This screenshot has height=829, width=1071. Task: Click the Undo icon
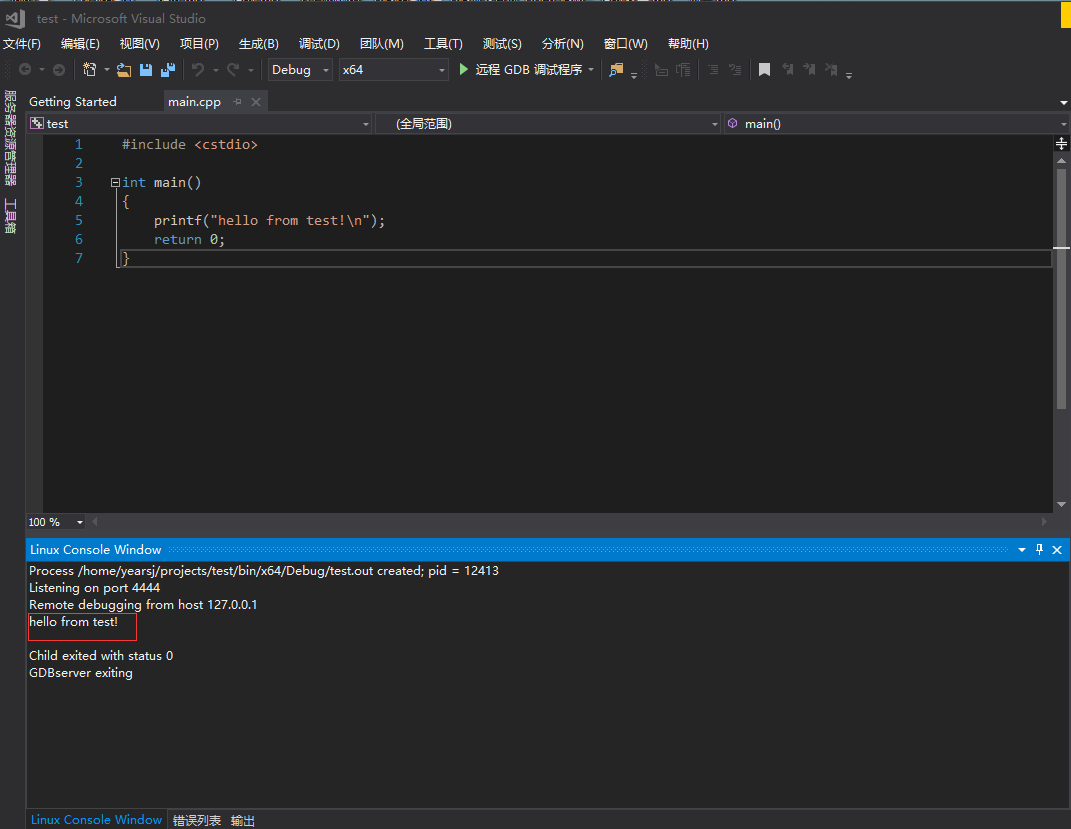(x=198, y=70)
